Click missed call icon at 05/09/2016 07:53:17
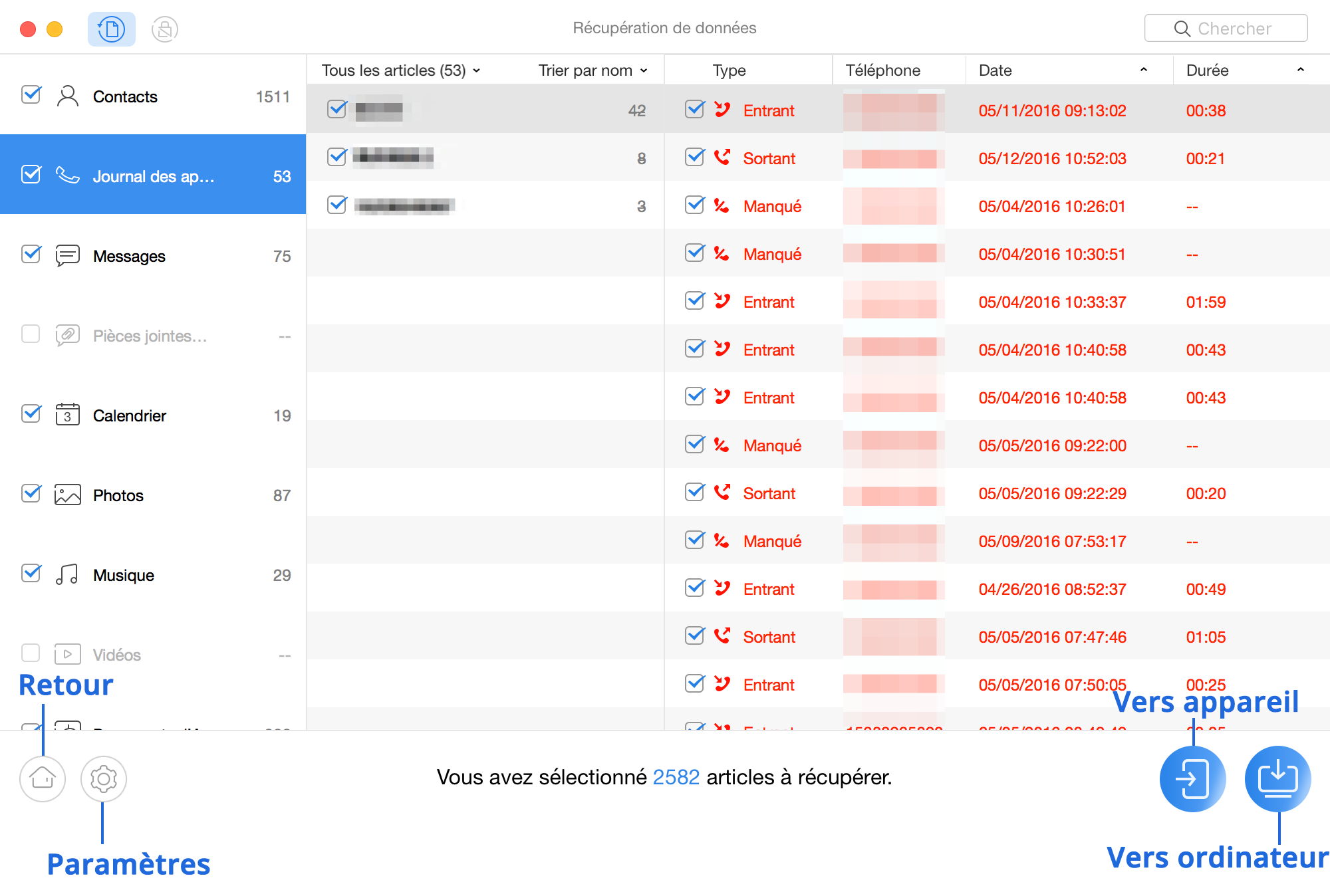This screenshot has height=896, width=1330. [x=722, y=540]
